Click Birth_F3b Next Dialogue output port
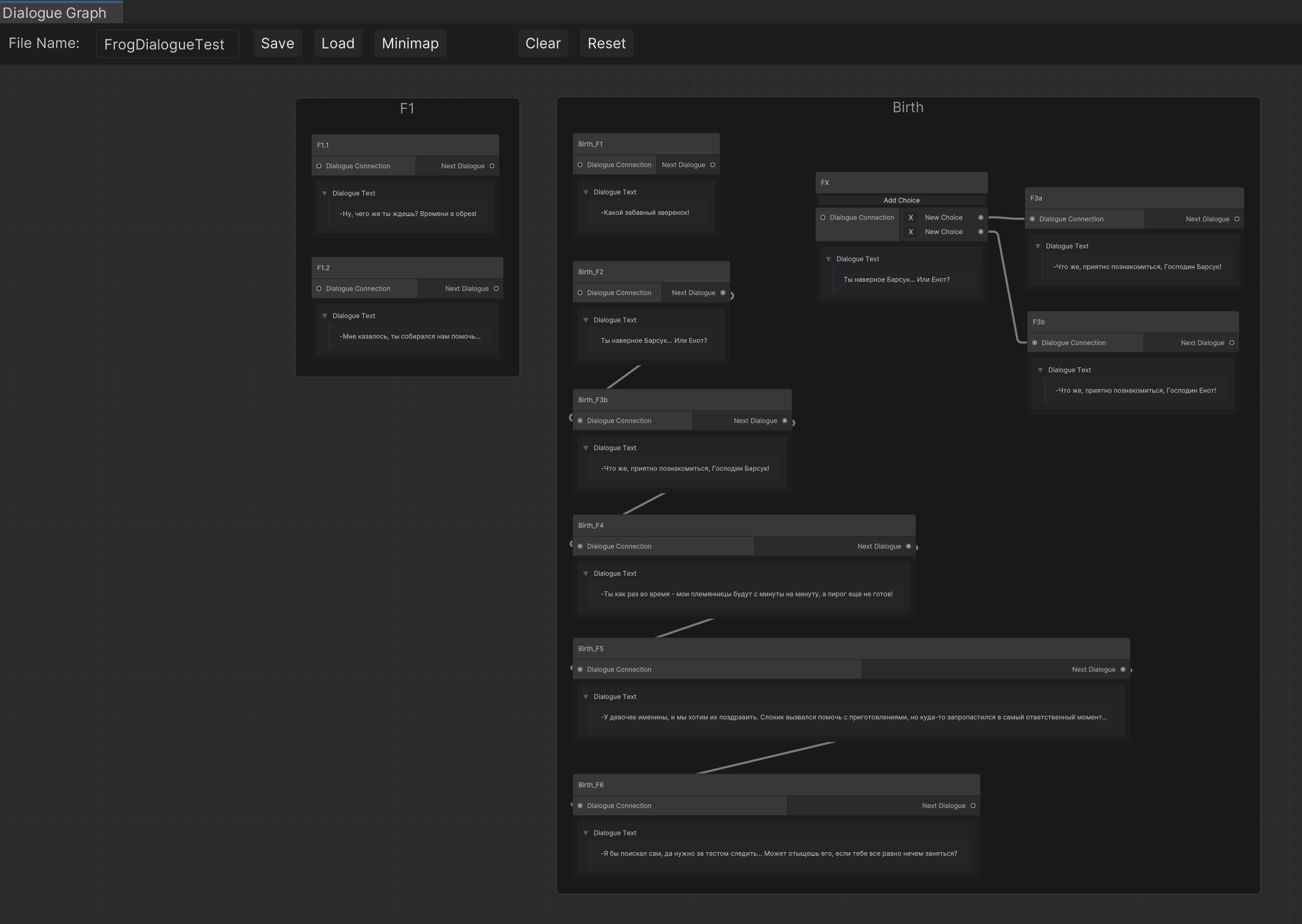Image resolution: width=1302 pixels, height=924 pixels. [x=785, y=421]
